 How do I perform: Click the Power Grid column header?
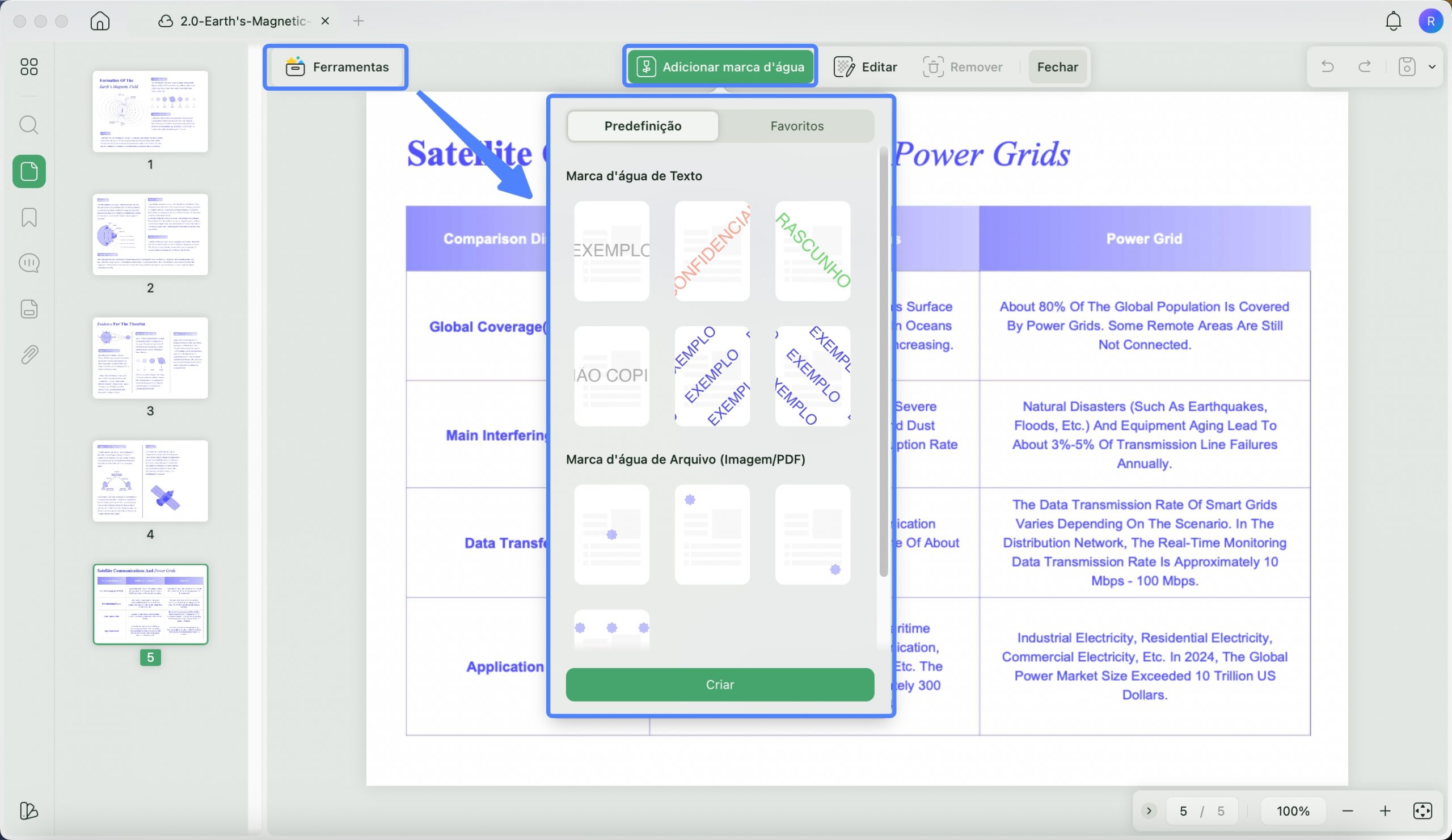point(1145,239)
